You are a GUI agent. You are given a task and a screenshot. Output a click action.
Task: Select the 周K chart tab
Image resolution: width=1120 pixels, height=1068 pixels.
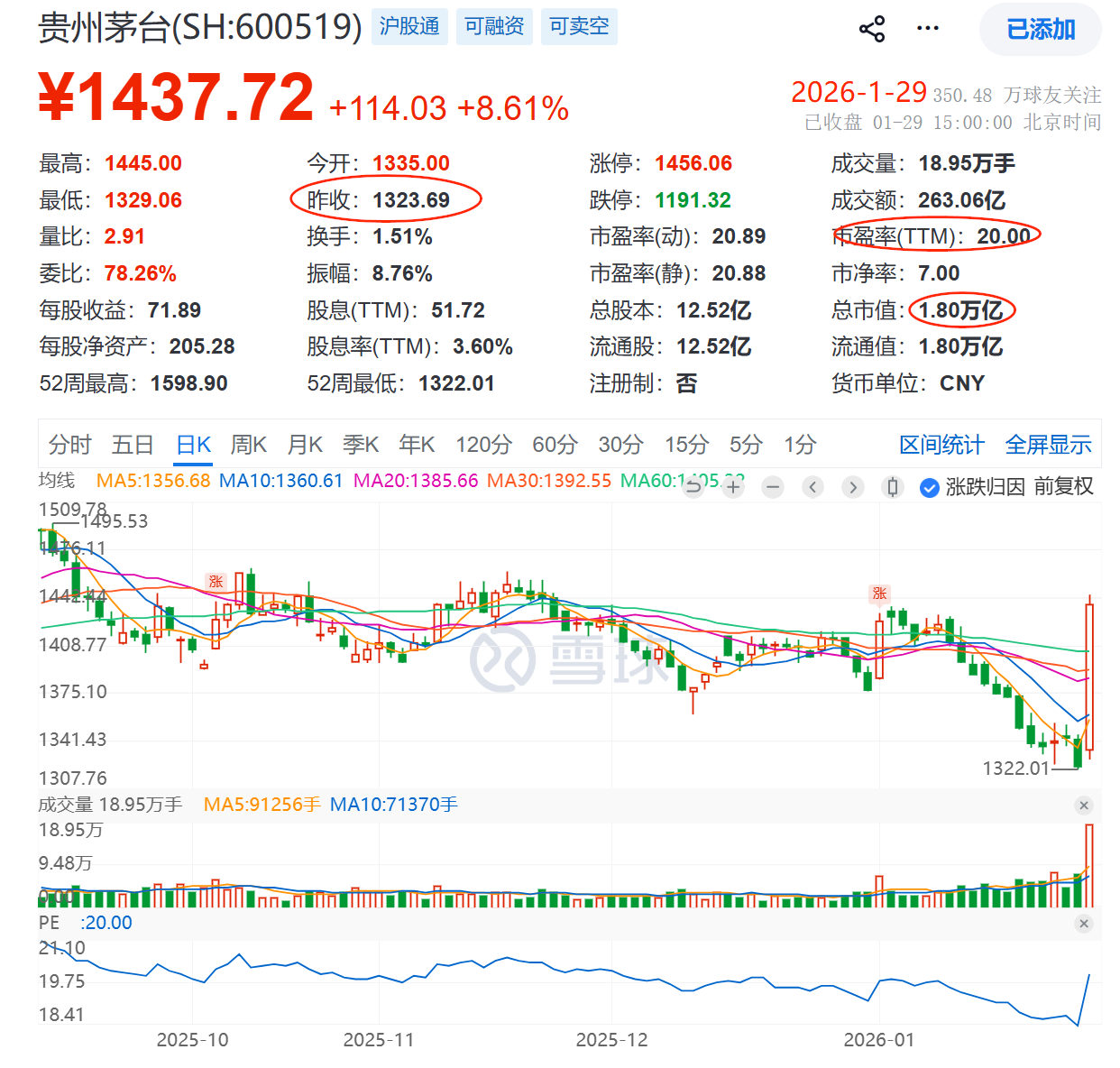point(249,445)
